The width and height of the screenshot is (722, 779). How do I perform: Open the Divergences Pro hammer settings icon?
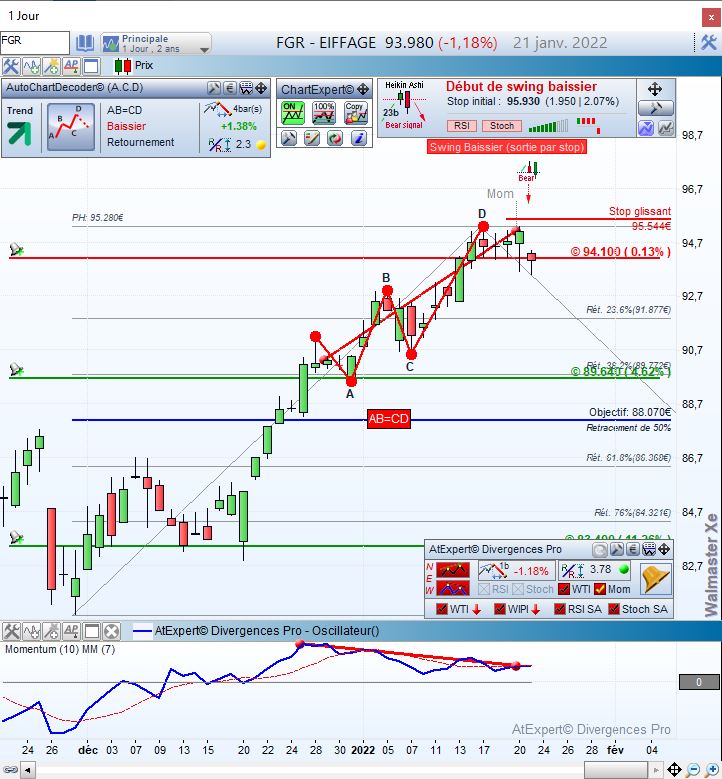point(617,549)
